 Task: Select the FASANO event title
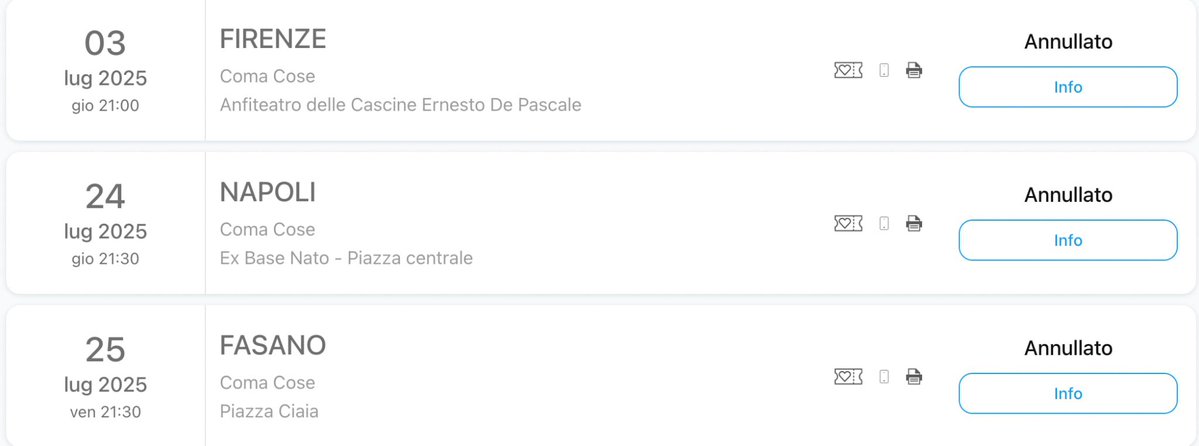pyautogui.click(x=273, y=345)
